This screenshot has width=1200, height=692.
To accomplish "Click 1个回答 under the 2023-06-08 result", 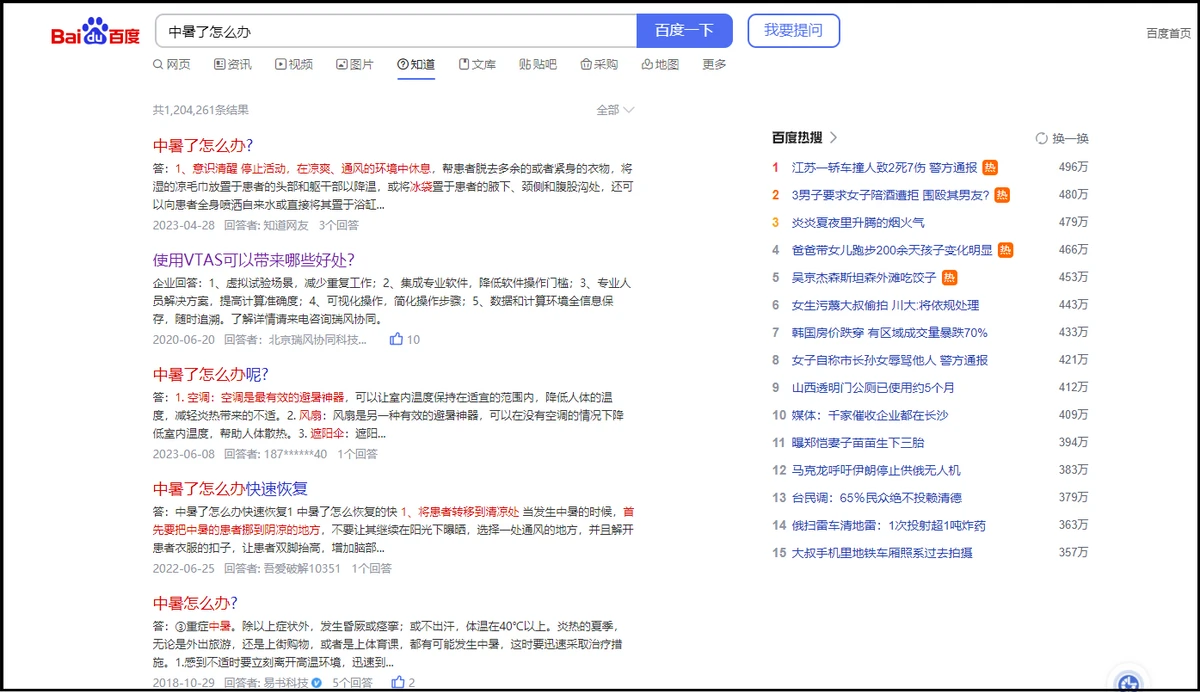I will [357, 454].
